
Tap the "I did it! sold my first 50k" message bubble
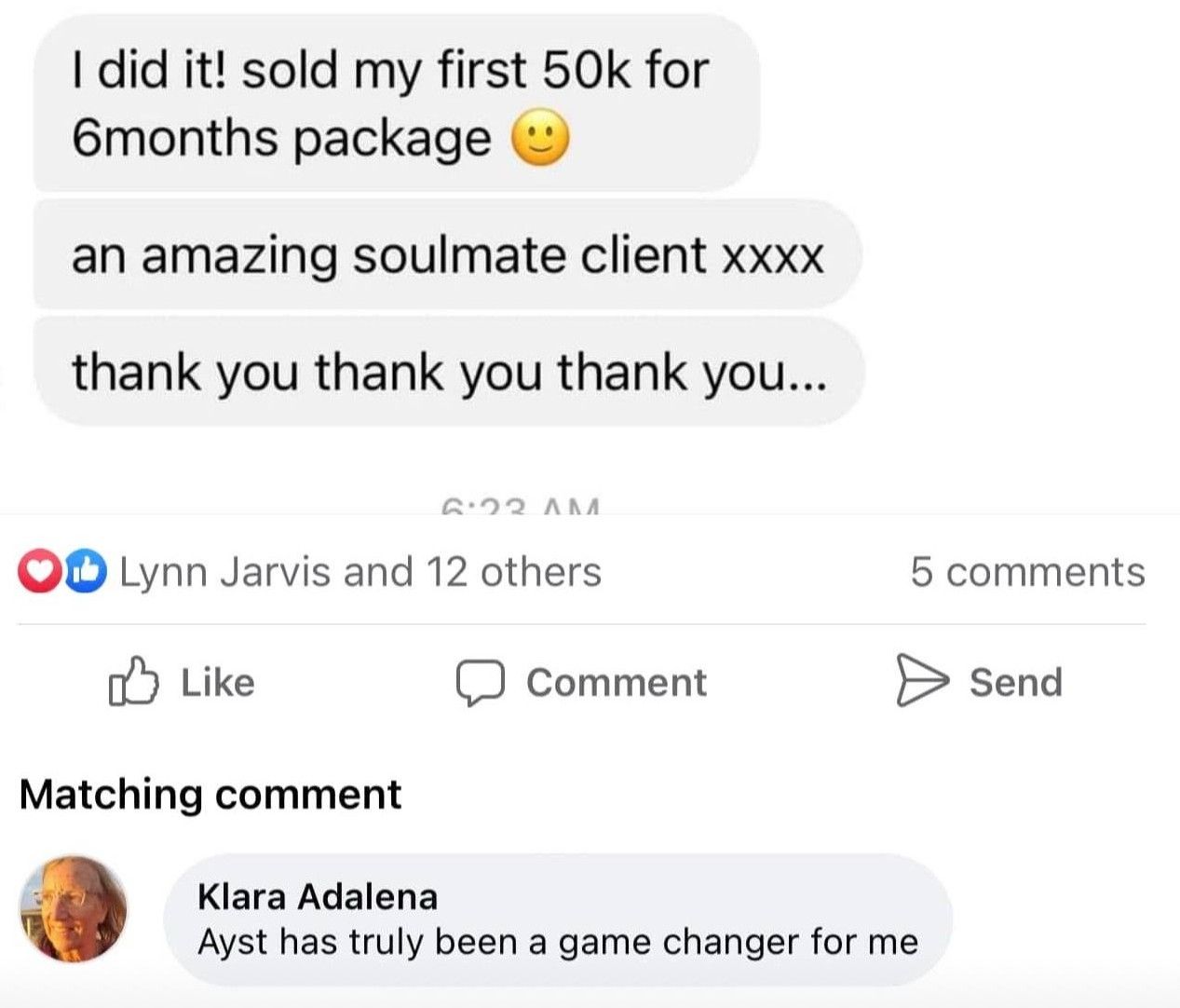(x=391, y=102)
